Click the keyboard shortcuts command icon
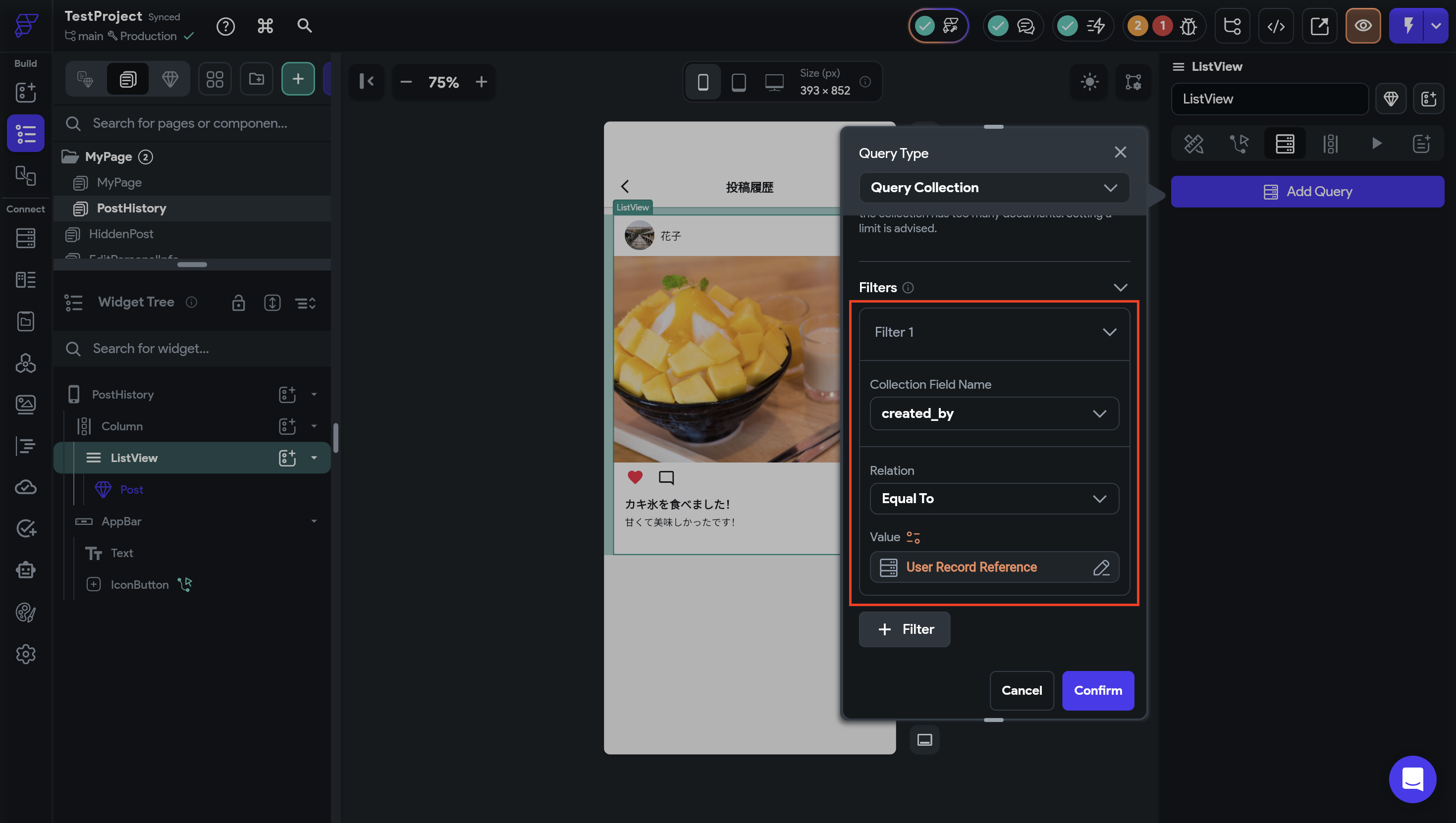The image size is (1456, 823). click(265, 26)
